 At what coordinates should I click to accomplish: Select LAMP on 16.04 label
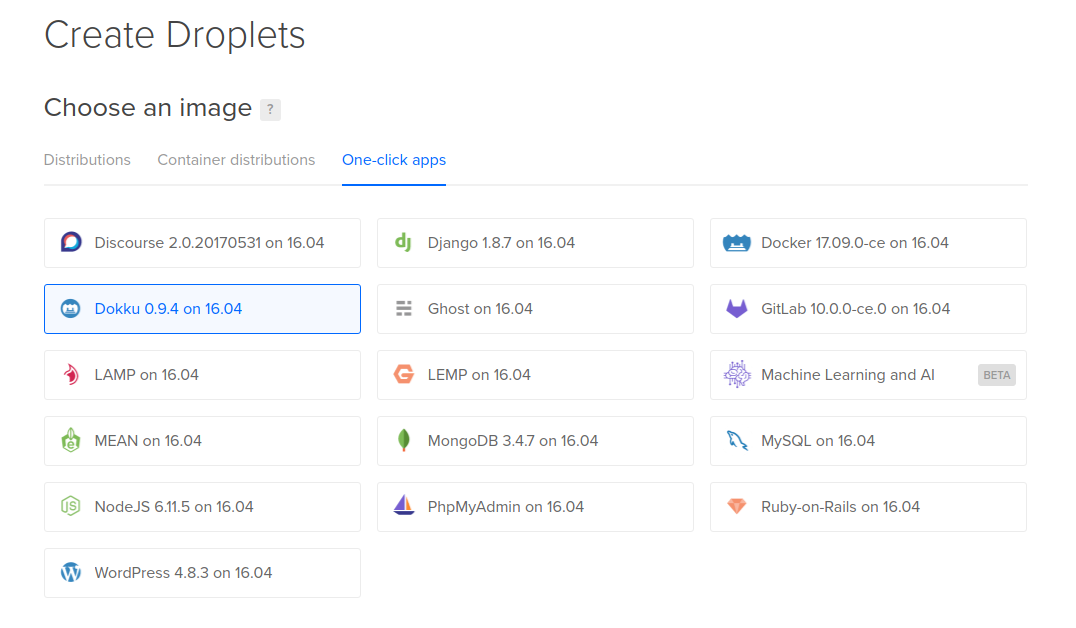coord(147,375)
